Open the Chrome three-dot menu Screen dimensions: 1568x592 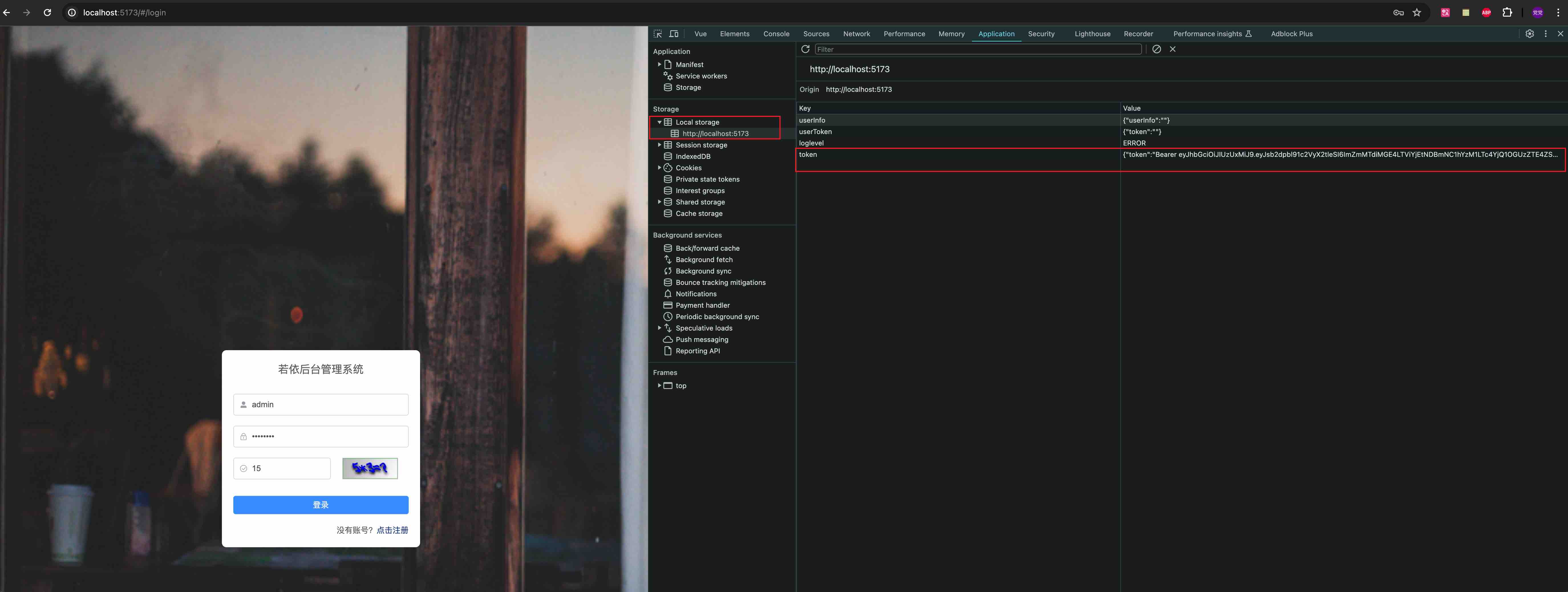(x=1558, y=12)
